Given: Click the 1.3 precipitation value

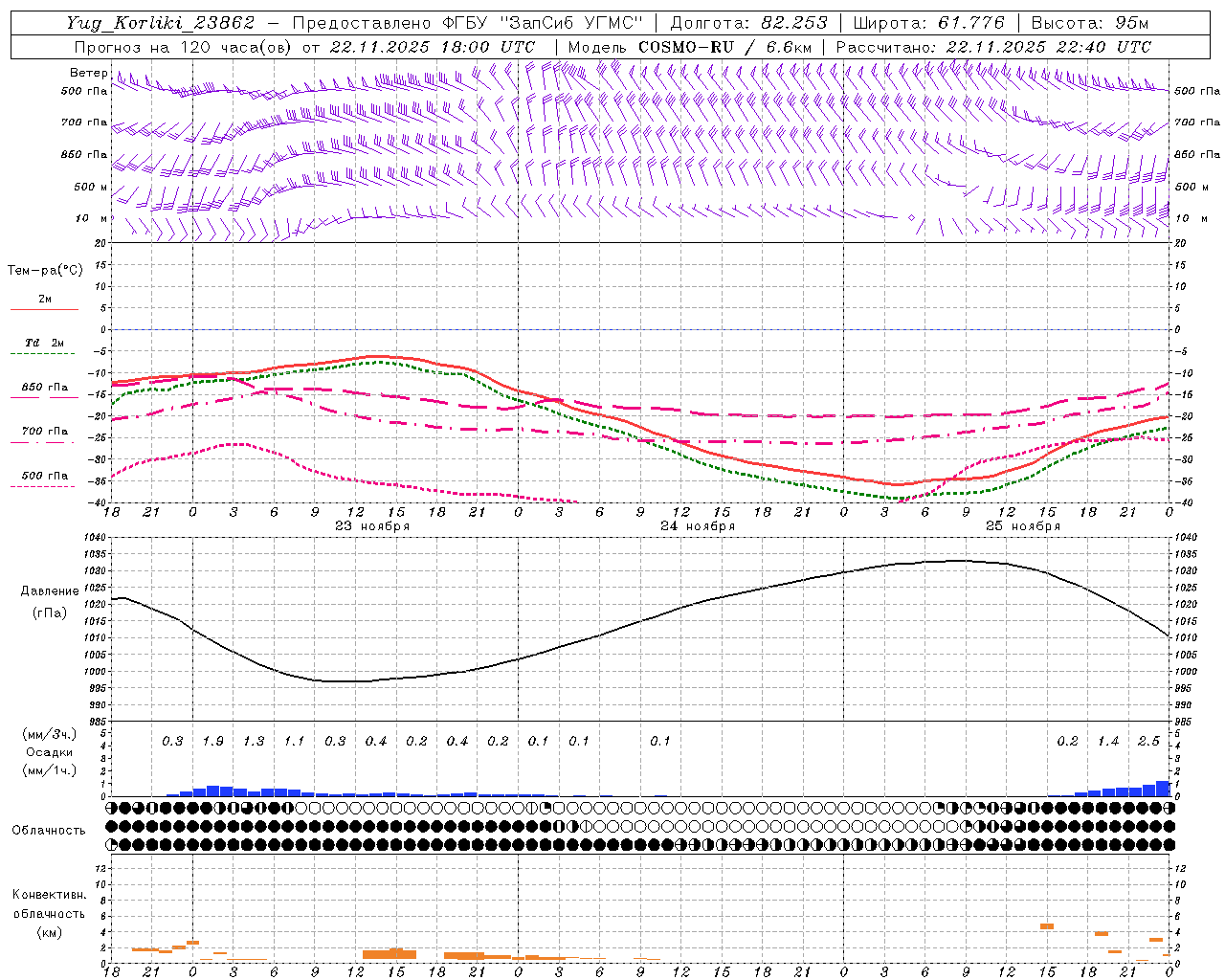Looking at the screenshot, I should click(254, 742).
